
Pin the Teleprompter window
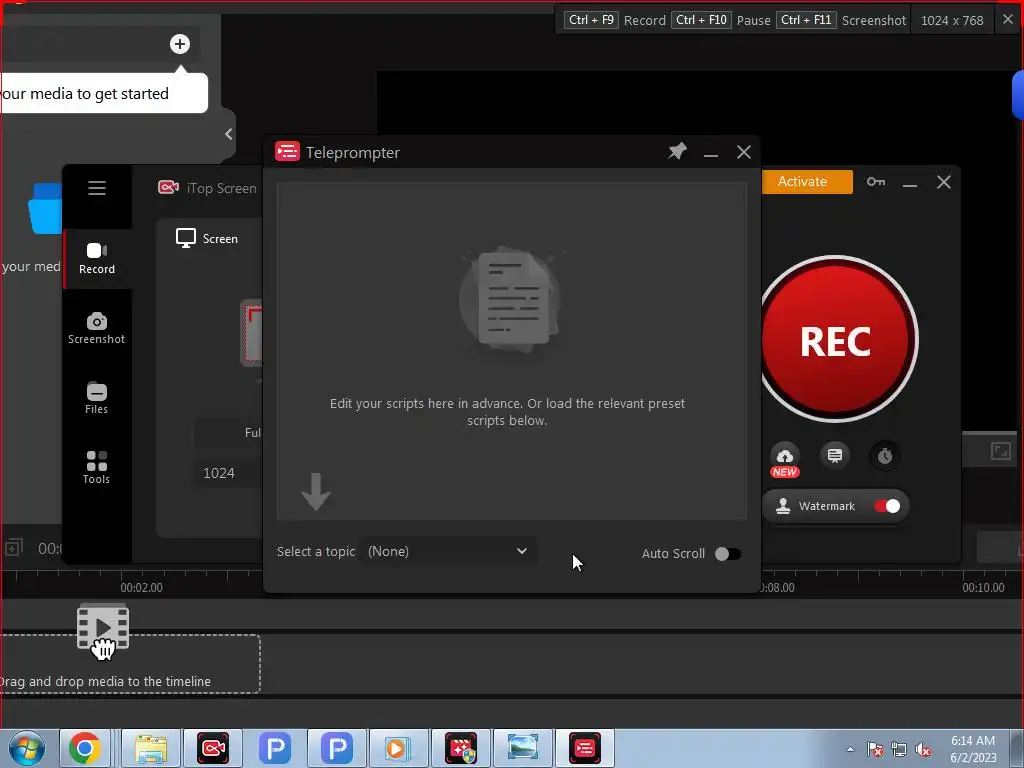point(677,152)
